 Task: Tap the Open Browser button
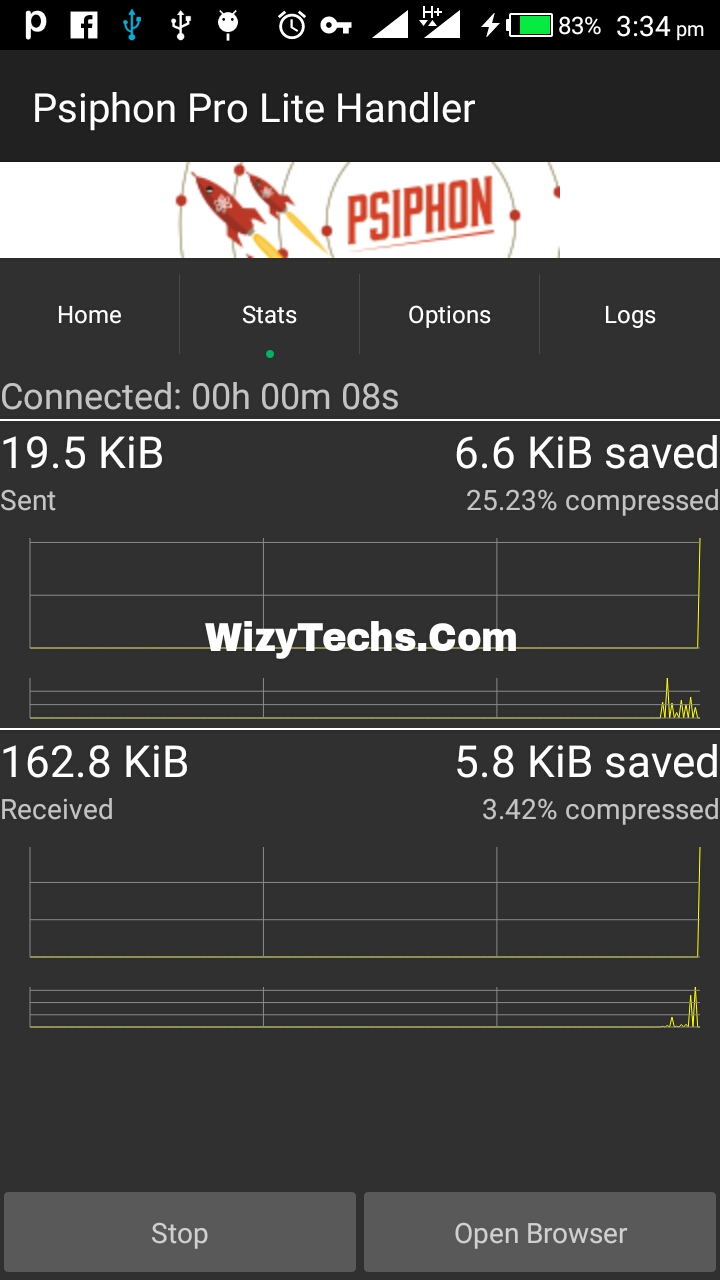coord(540,1232)
